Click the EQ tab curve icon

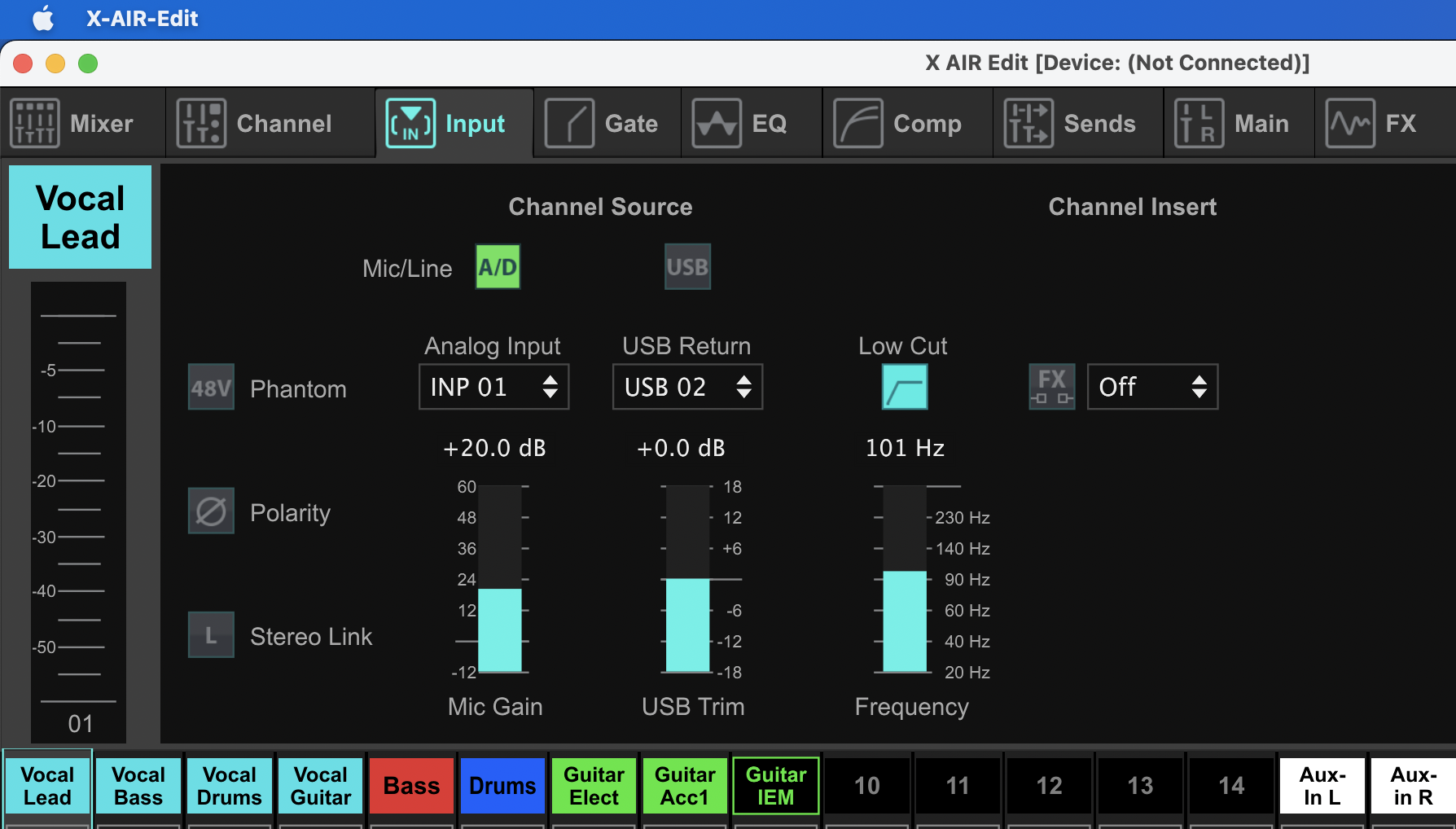click(x=717, y=123)
